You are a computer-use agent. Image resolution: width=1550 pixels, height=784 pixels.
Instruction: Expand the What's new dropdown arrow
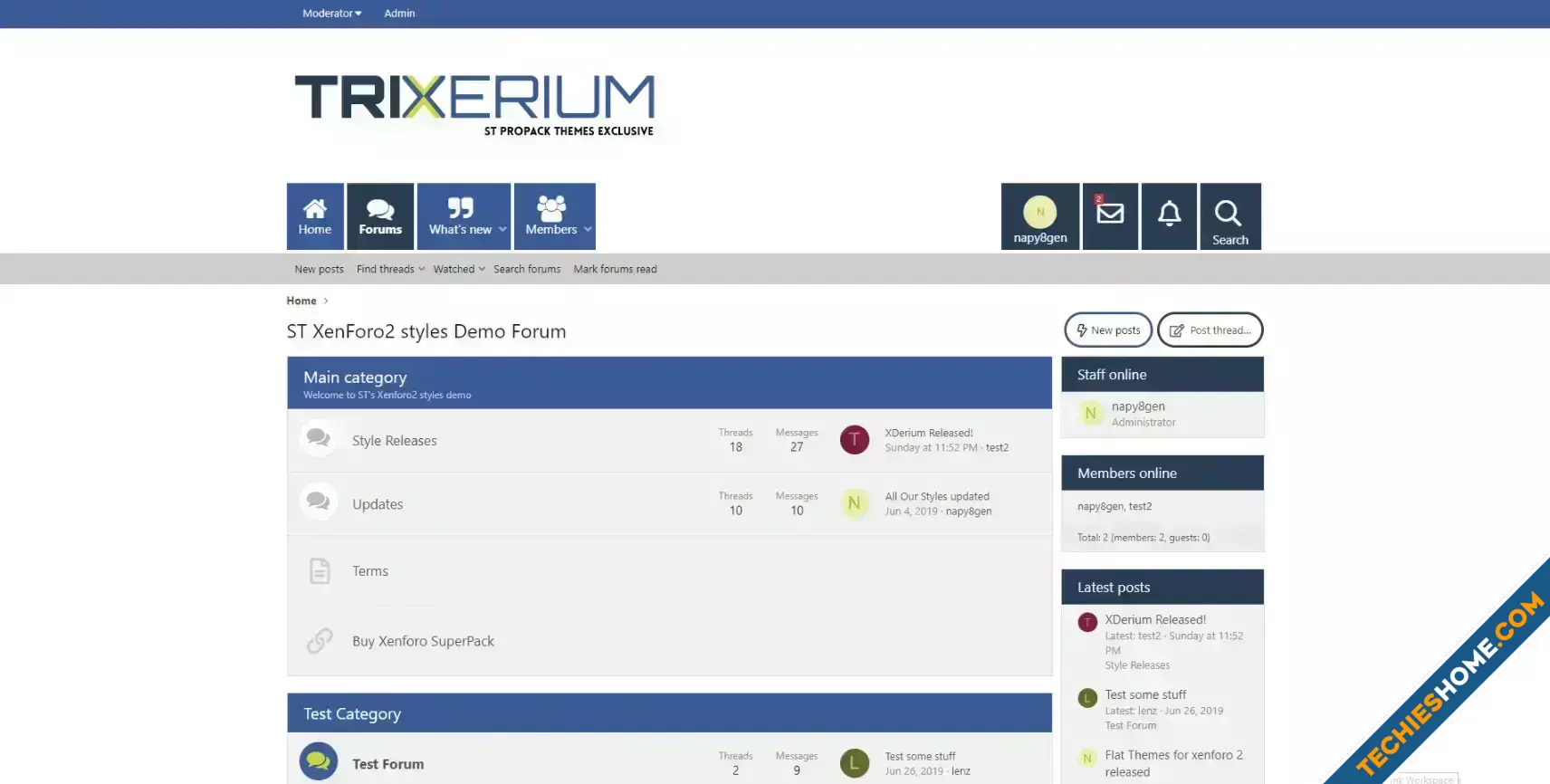pos(502,229)
